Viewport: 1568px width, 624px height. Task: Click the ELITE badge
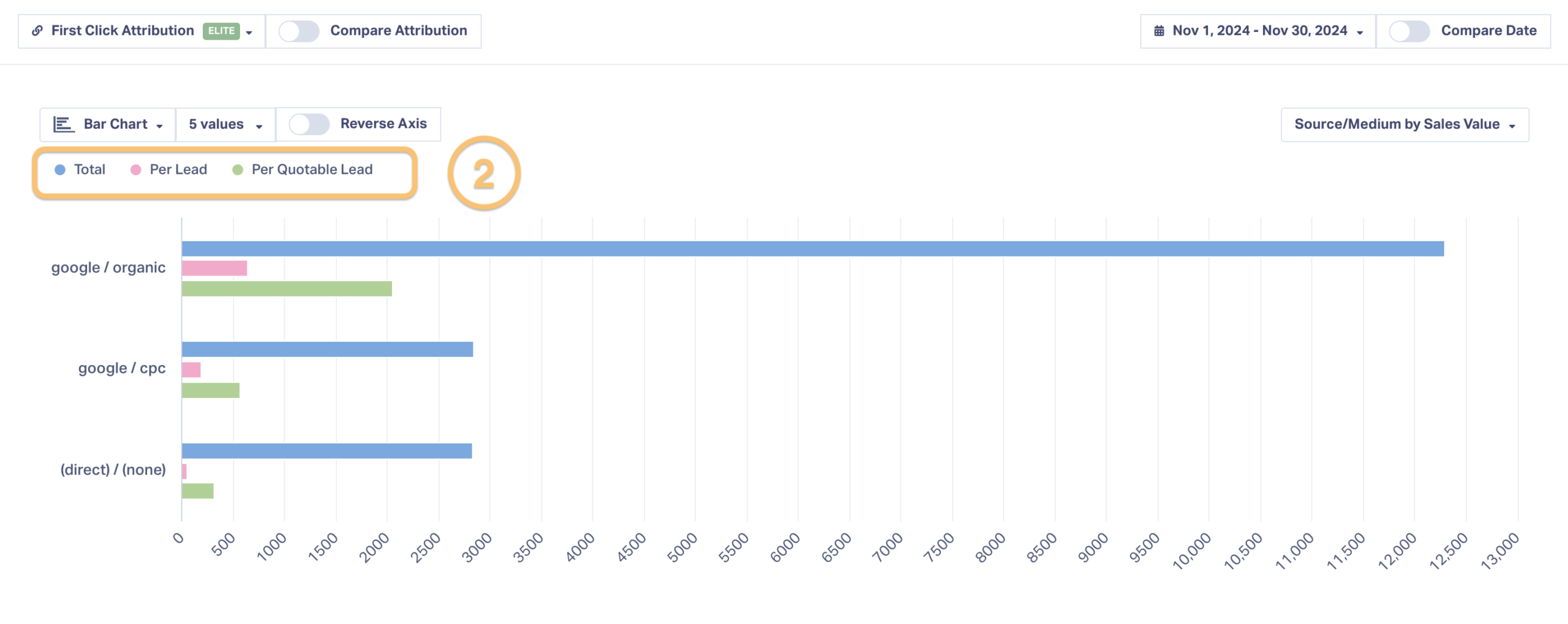pos(221,31)
